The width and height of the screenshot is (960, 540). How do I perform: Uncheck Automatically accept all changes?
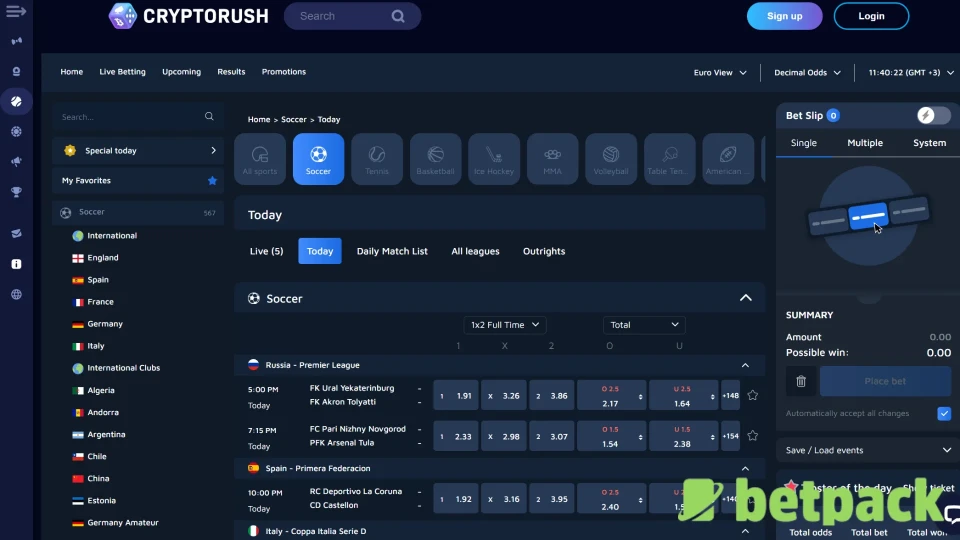point(943,413)
